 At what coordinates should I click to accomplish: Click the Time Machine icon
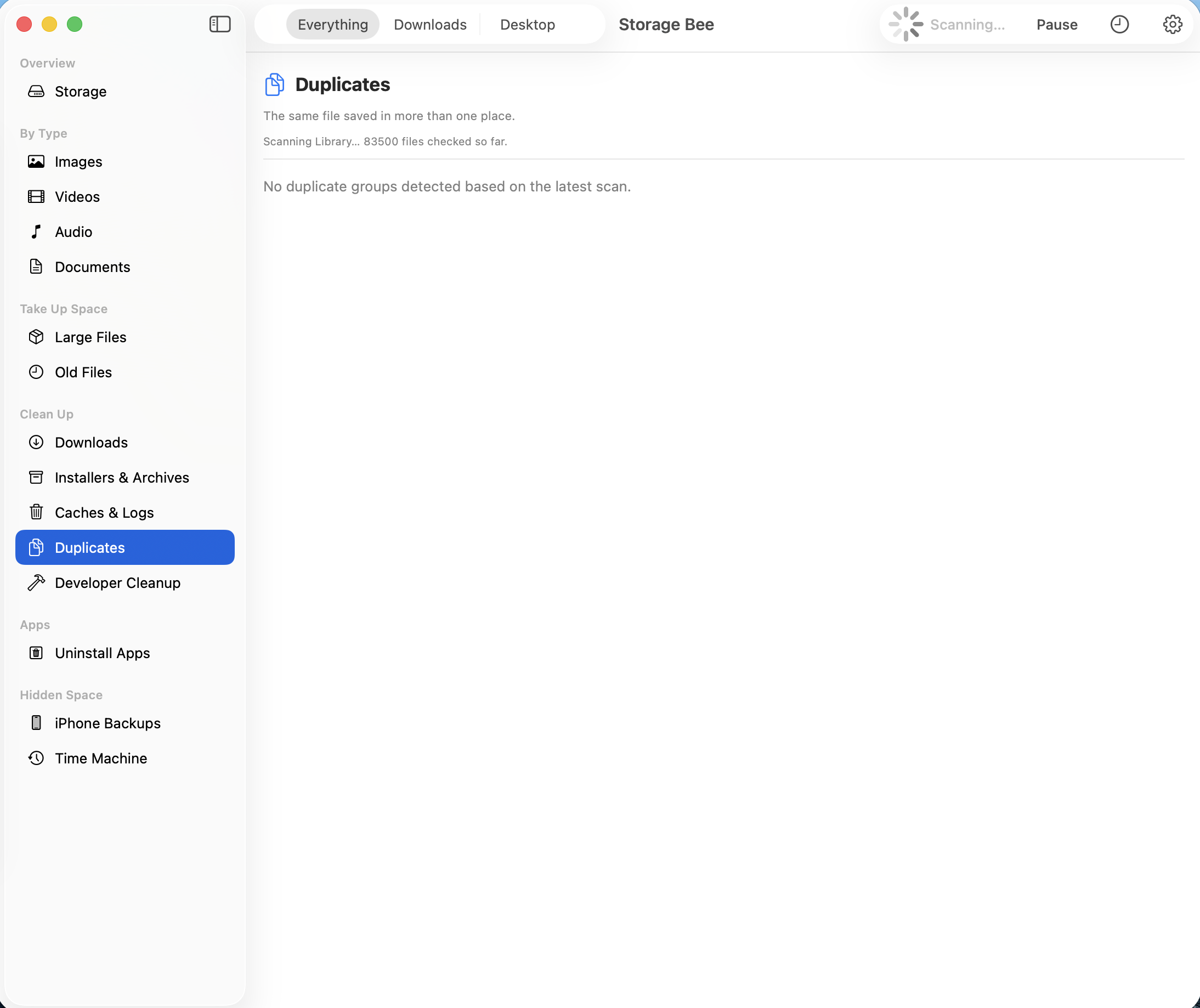point(36,758)
